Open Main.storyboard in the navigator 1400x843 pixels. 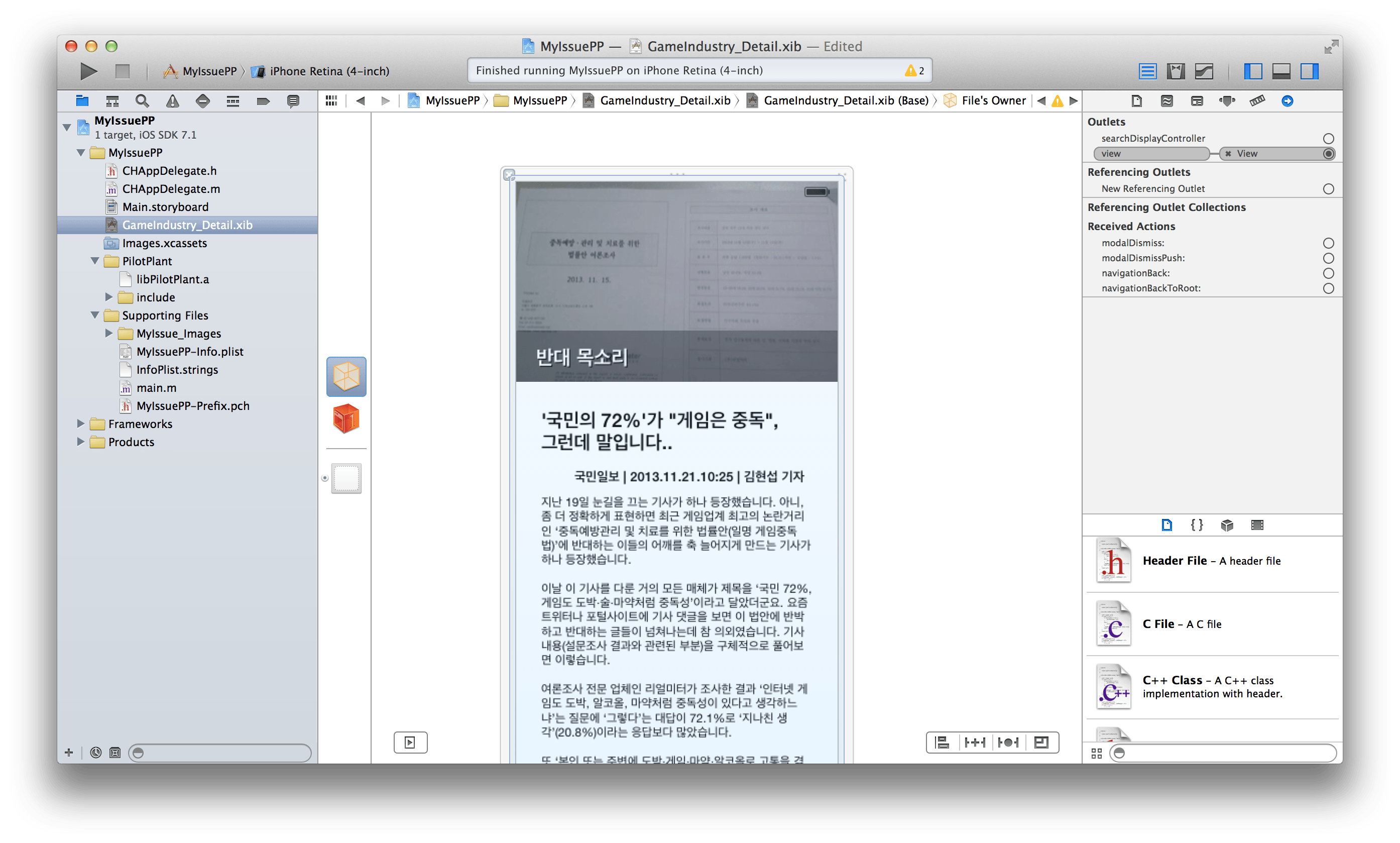pos(165,207)
